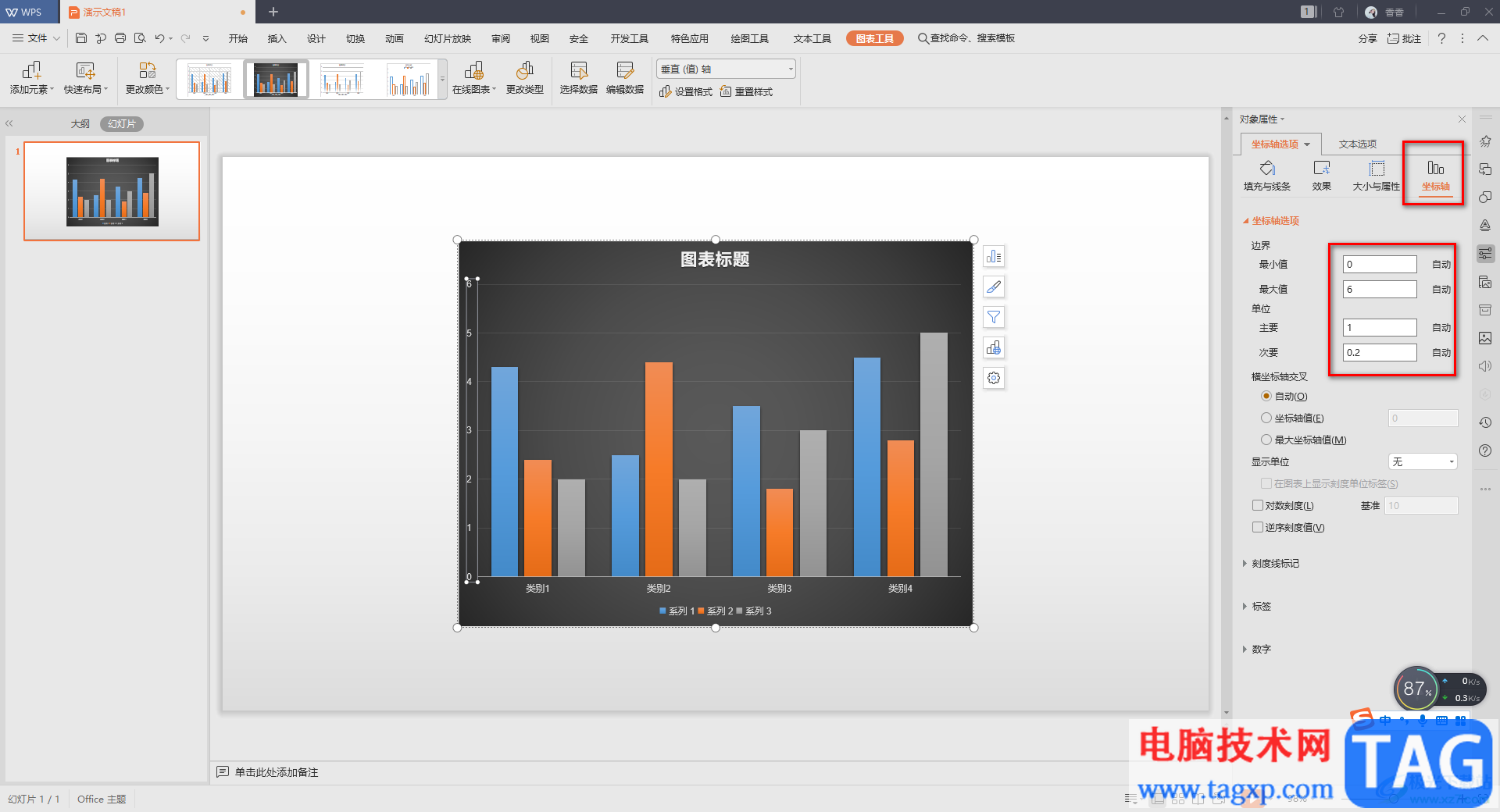Click the chart filter funnel button
Screen dimensions: 1500x812
pyautogui.click(x=994, y=317)
